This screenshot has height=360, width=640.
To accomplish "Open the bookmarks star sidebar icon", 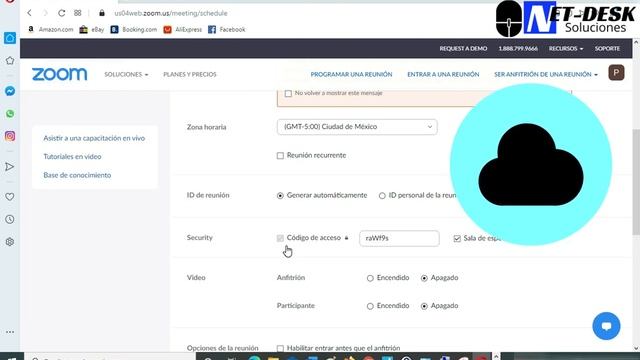I will click(x=10, y=61).
